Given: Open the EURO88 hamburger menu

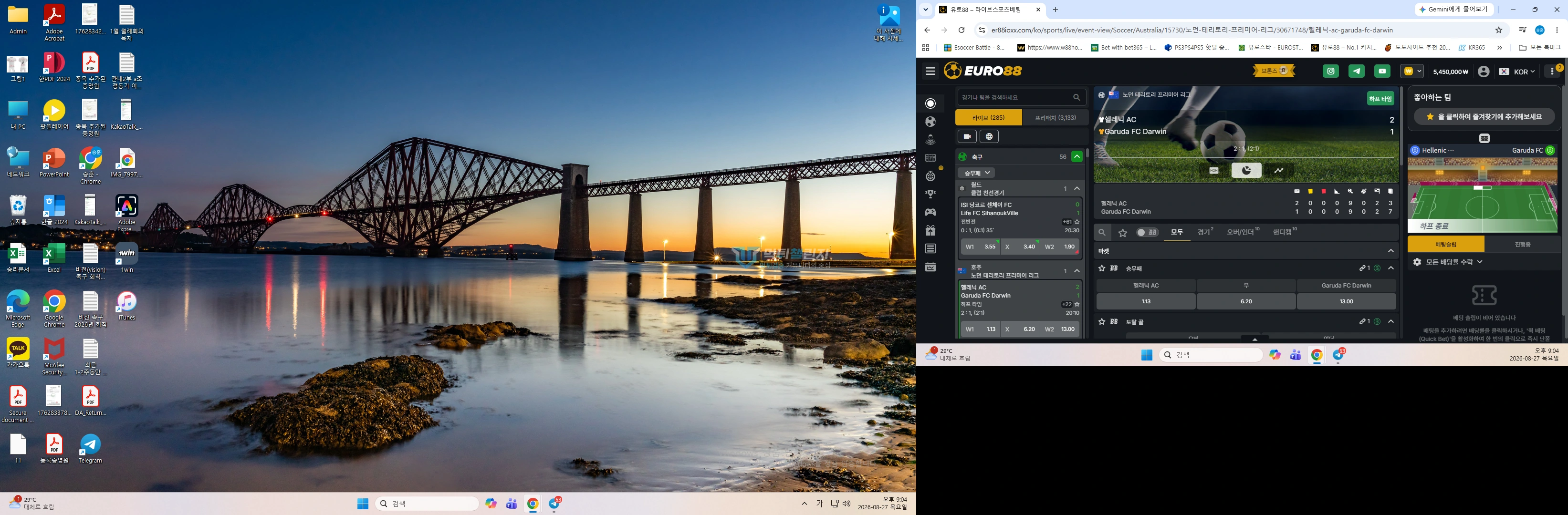Looking at the screenshot, I should [x=930, y=71].
